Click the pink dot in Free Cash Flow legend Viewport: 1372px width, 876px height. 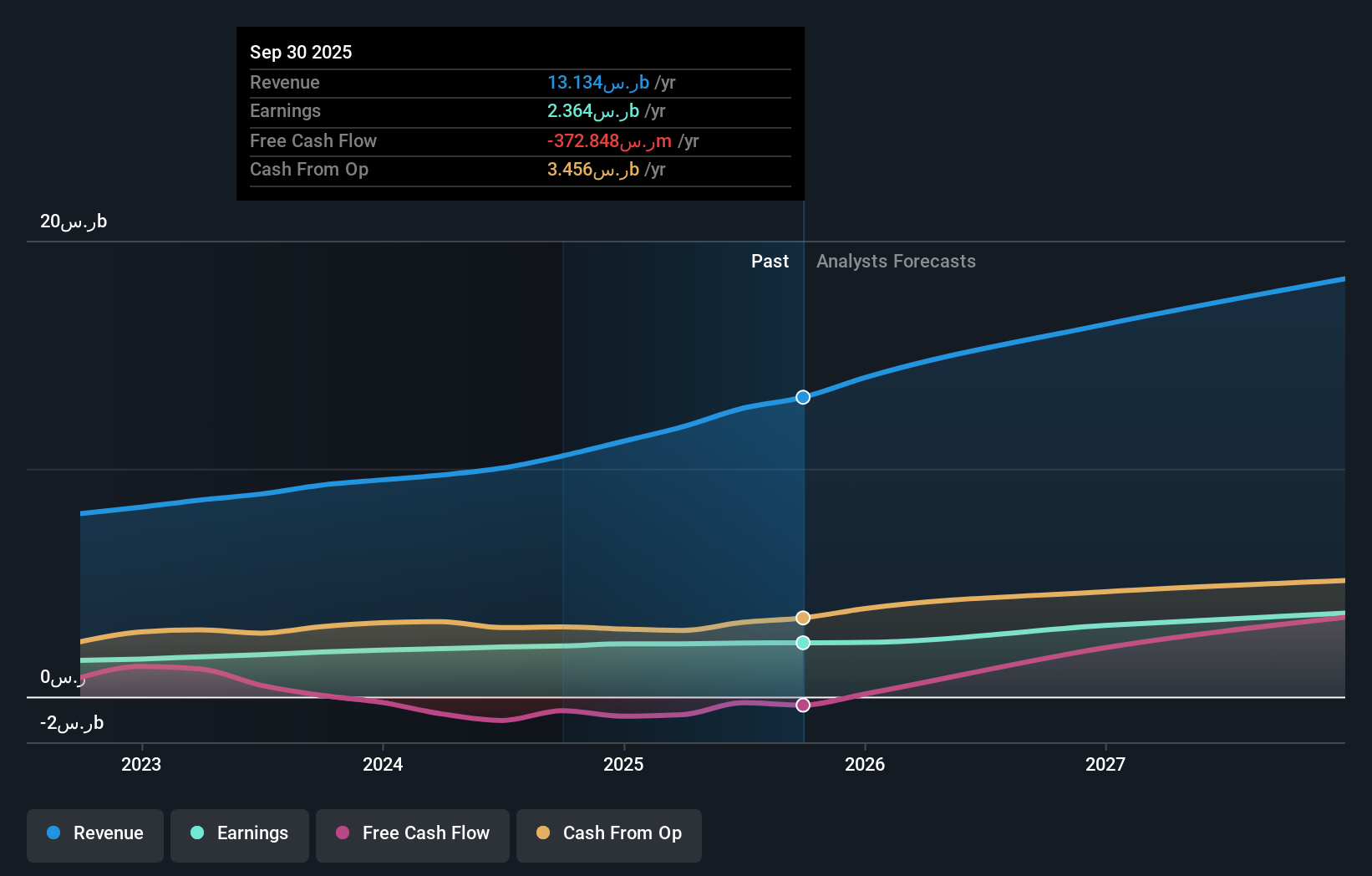342,833
